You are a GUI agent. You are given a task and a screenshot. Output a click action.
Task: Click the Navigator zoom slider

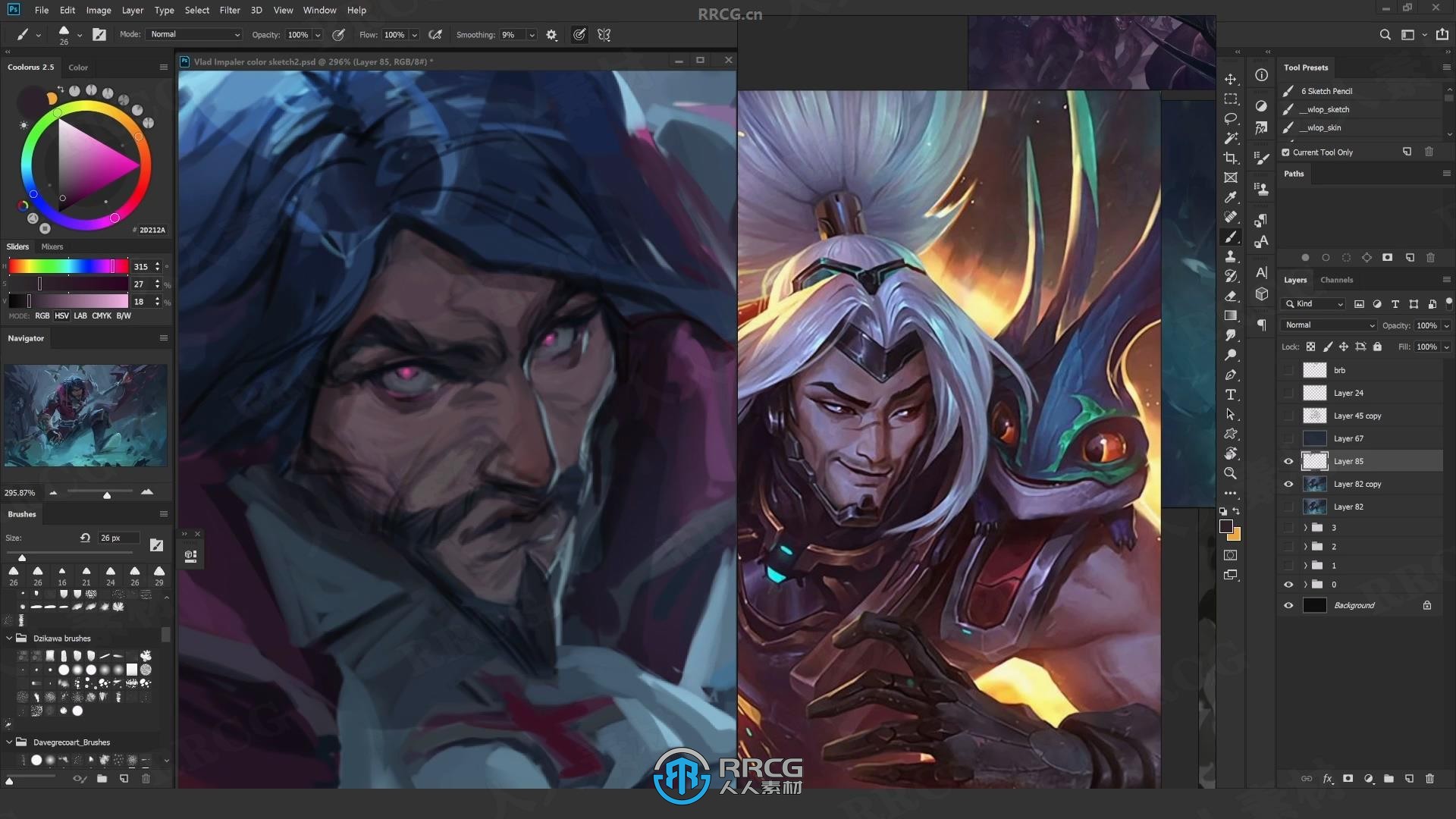pos(99,493)
